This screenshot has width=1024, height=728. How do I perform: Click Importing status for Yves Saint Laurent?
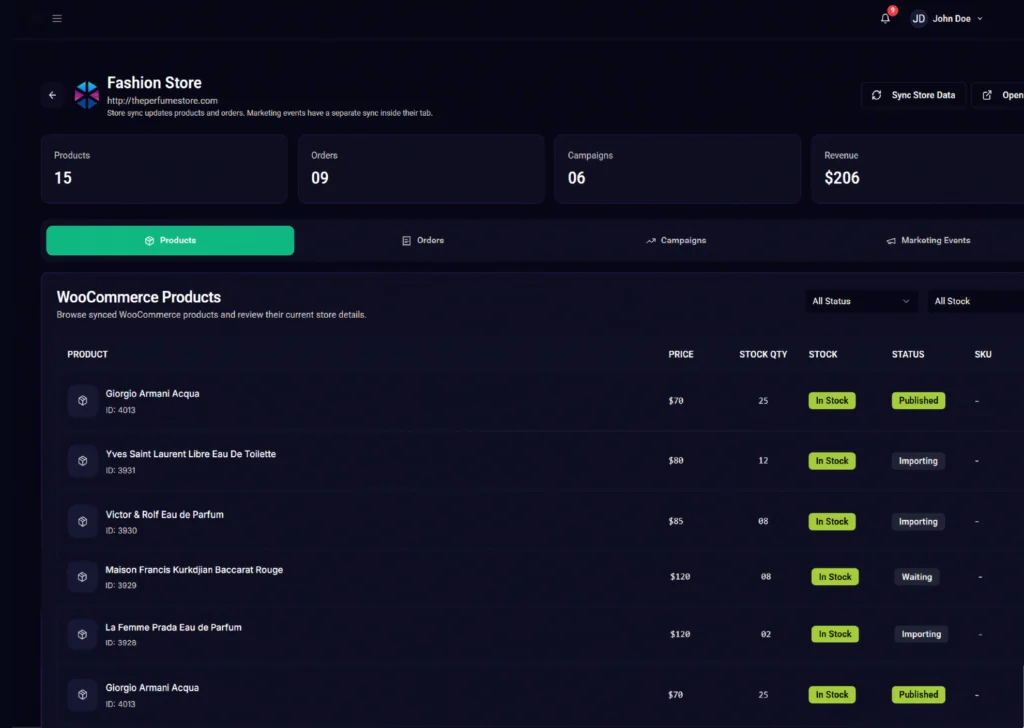tap(918, 461)
